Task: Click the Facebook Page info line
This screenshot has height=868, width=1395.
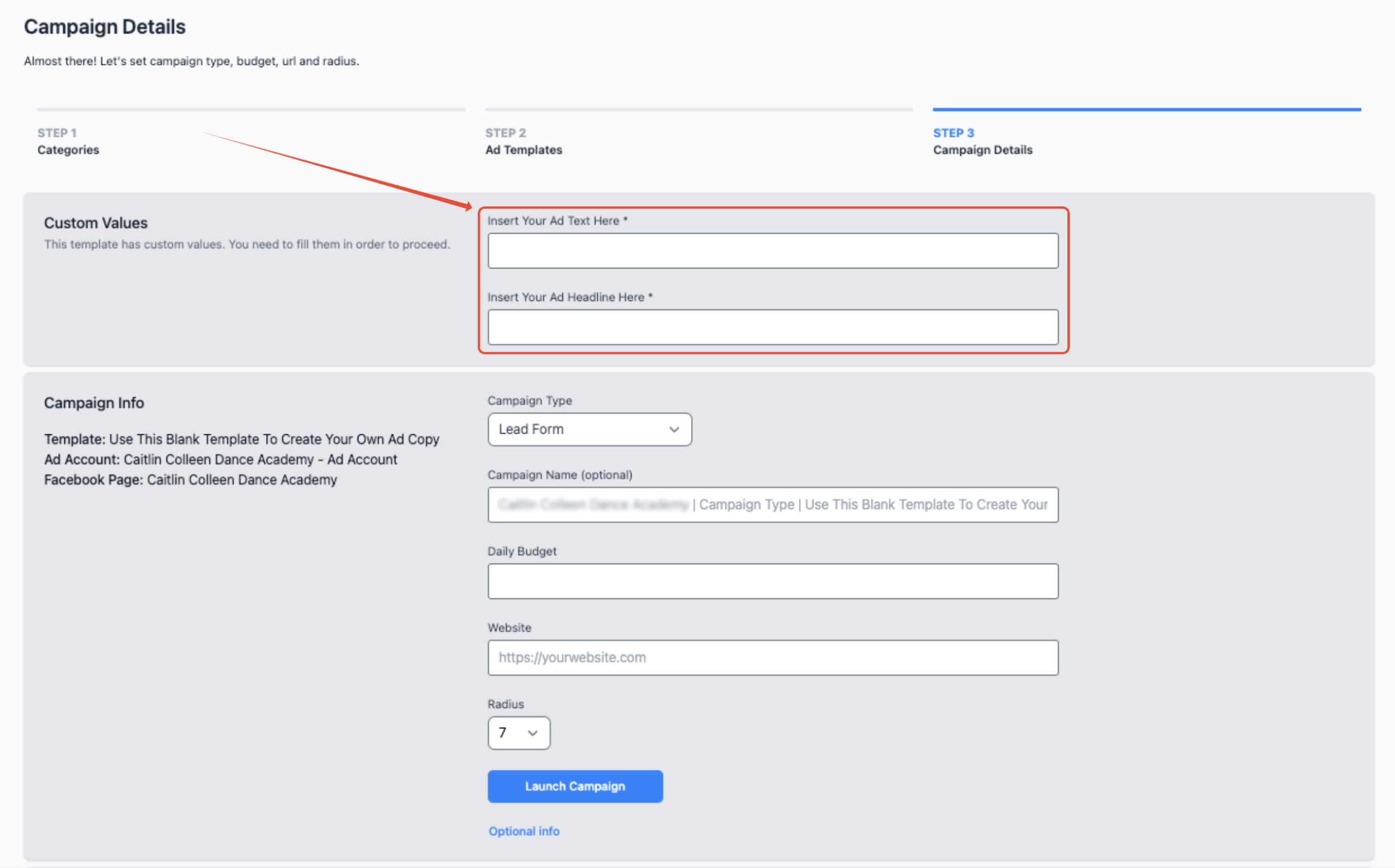Action: [190, 480]
